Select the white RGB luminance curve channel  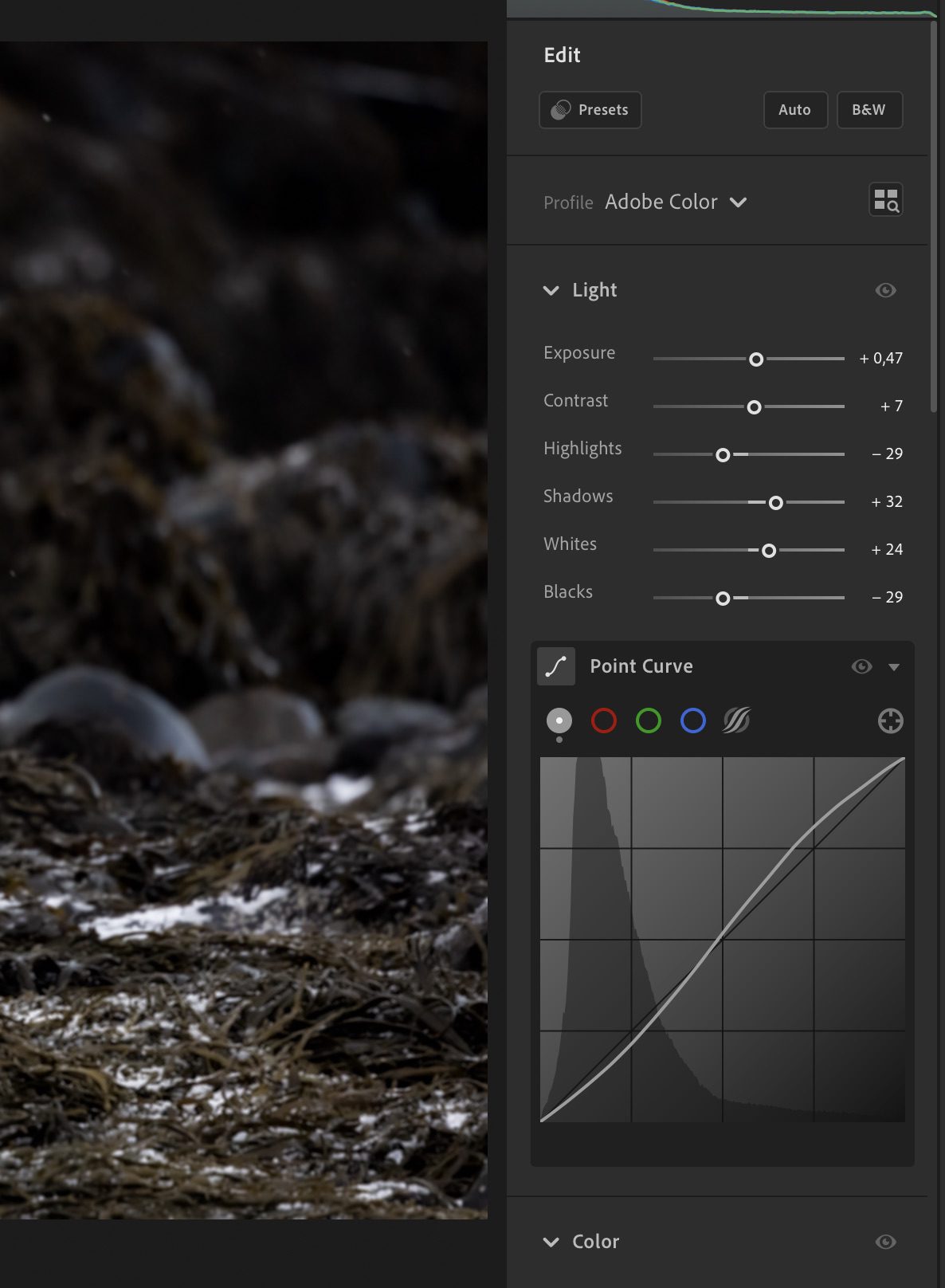[x=559, y=721]
